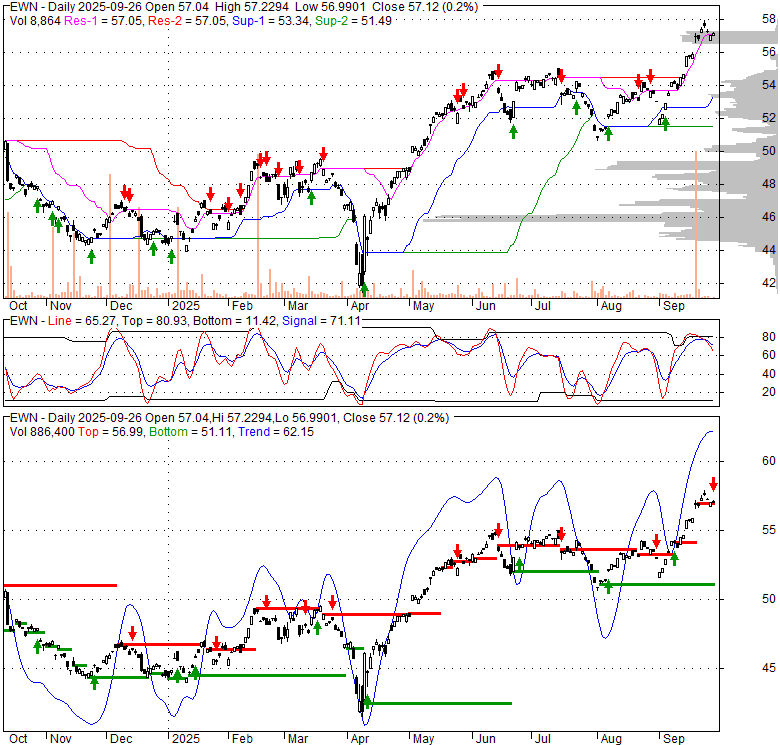Click the 46 price label on top chart axis
780x745 pixels.
(769, 217)
